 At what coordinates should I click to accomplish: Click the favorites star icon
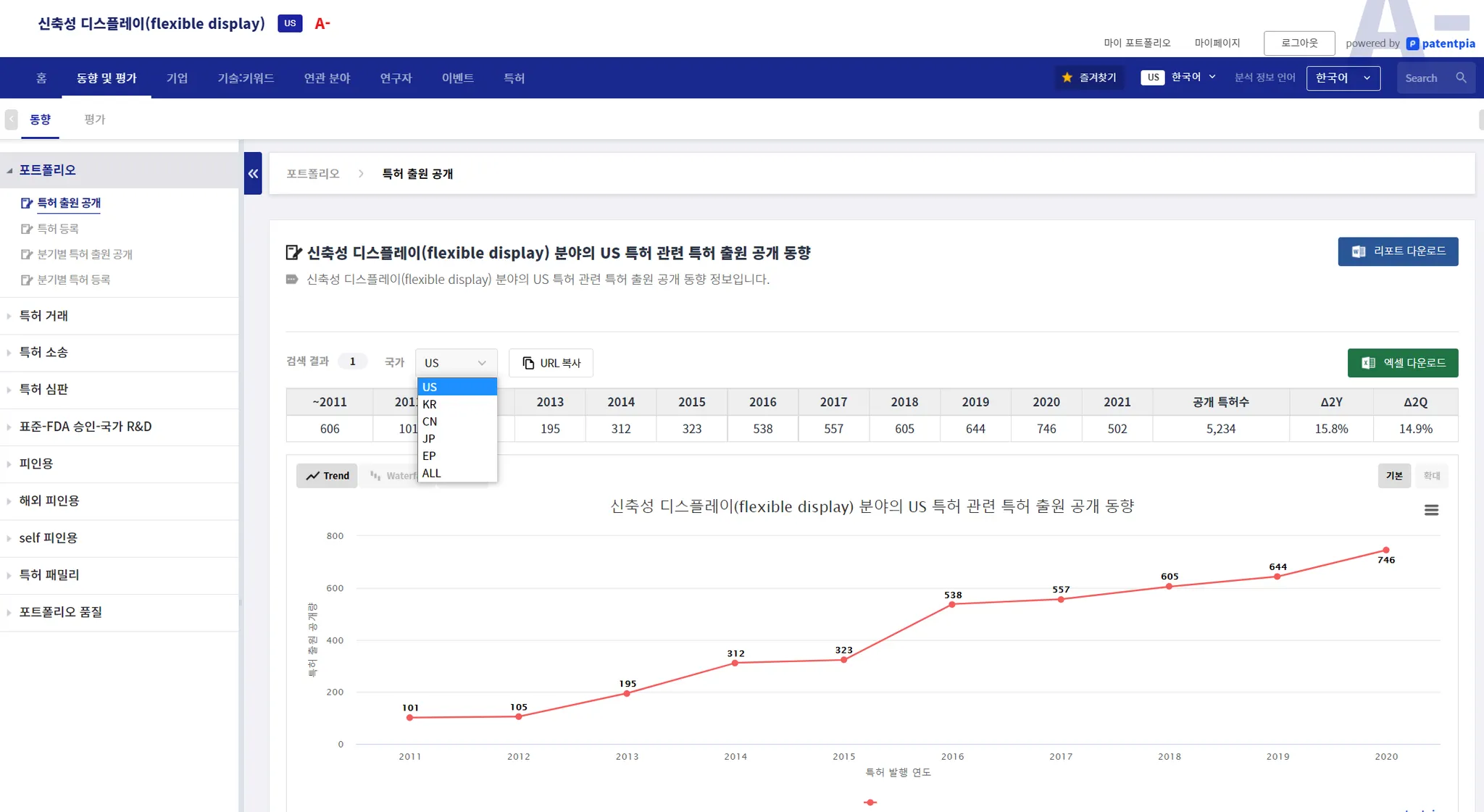[1067, 78]
